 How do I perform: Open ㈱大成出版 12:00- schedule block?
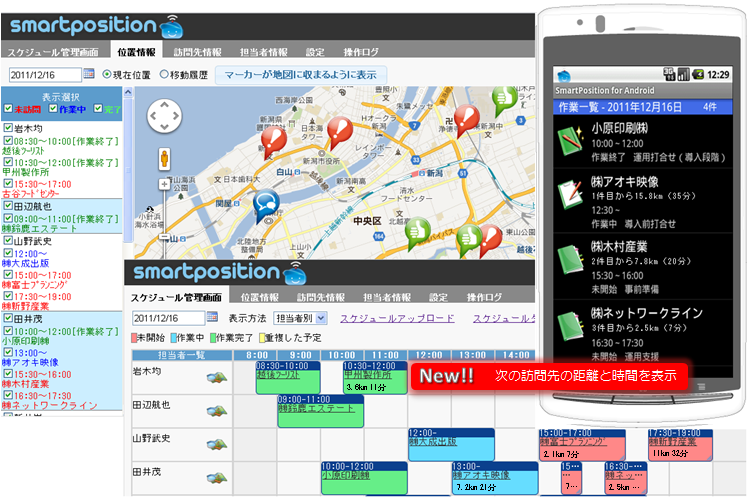coord(451,444)
